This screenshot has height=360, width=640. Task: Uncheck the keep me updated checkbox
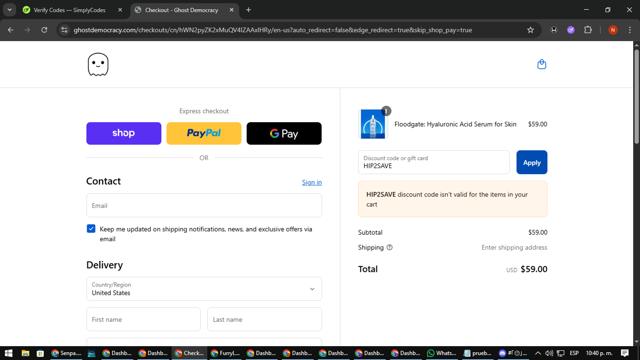click(91, 229)
